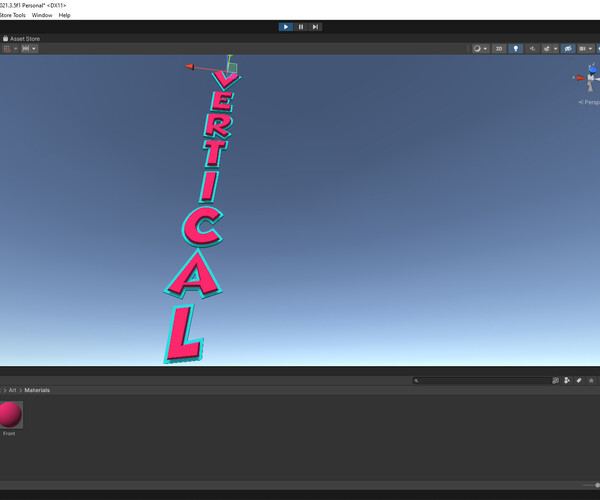The image size is (600, 500).
Task: Click the Step frame button
Action: point(315,27)
